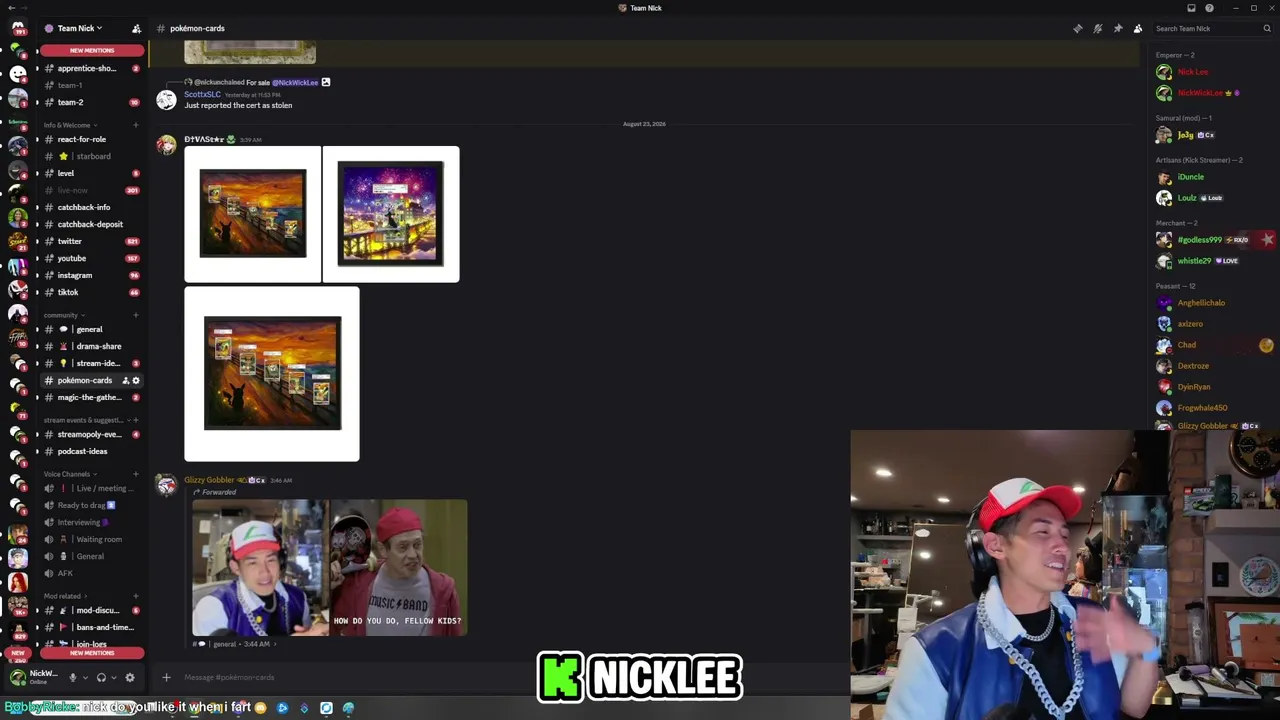Screen dimensions: 1280x720
Task: Open the Help question mark icon
Action: pos(1209,8)
